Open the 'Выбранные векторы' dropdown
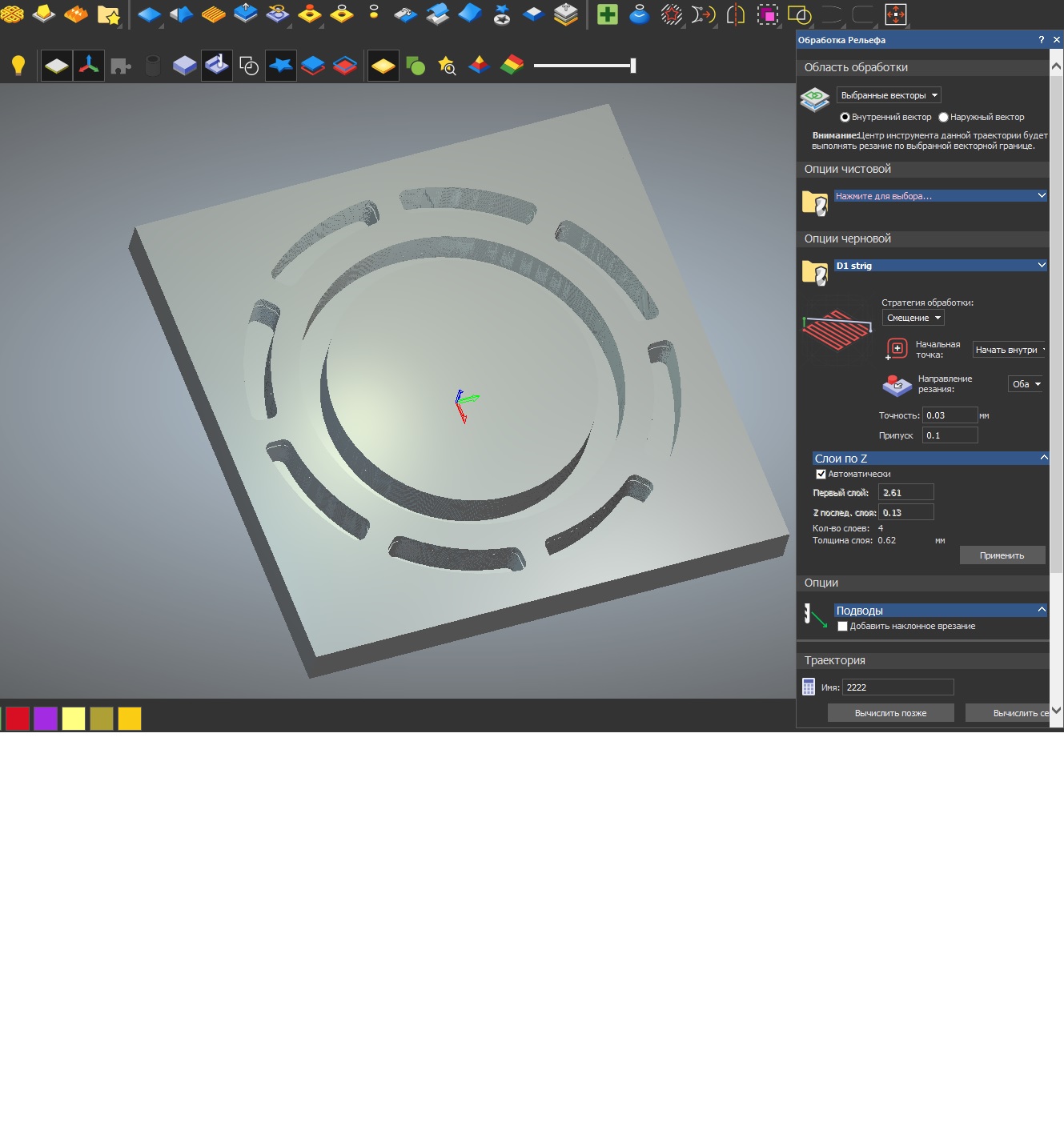Screen dimensions: 1064x1130 (x=889, y=95)
